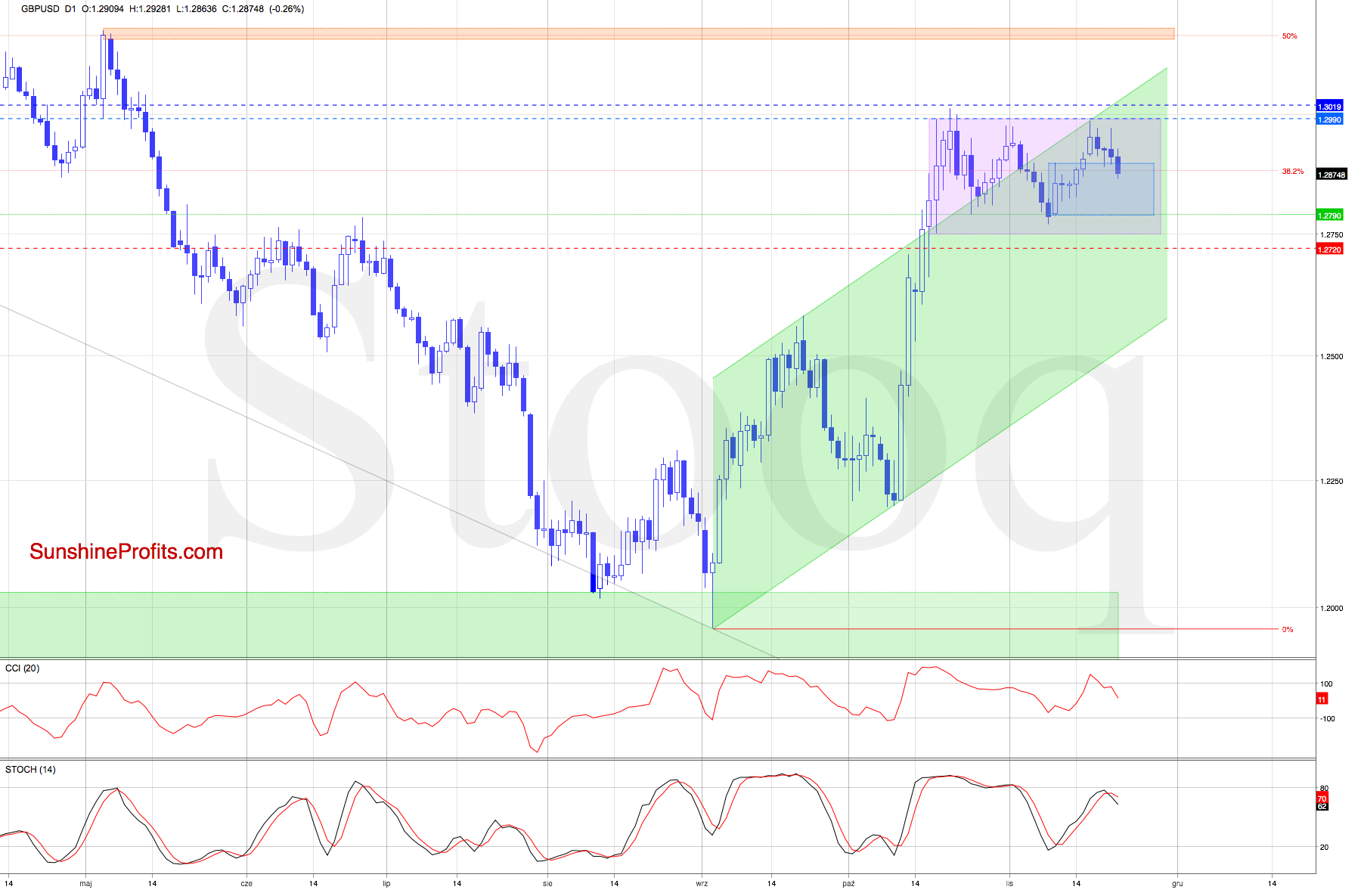
Task: Click the 'cze' month label on time axis
Action: (246, 884)
